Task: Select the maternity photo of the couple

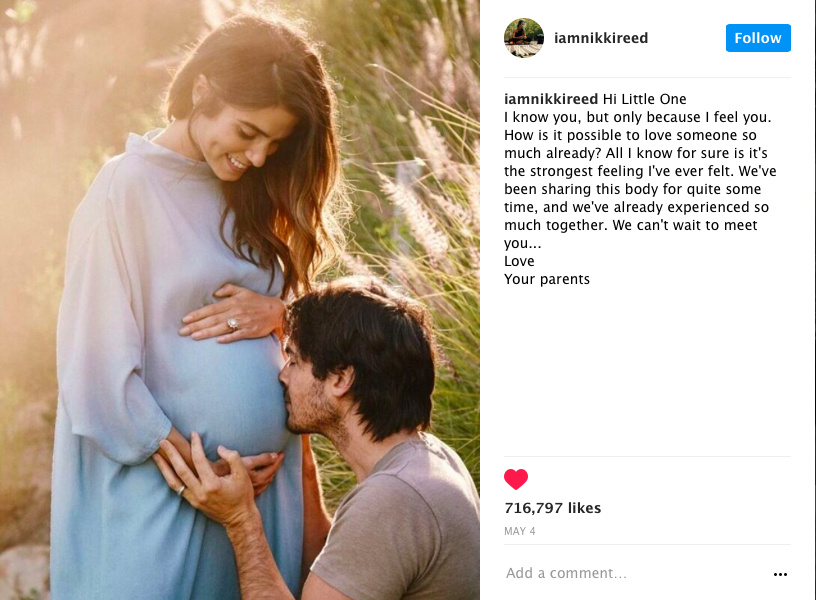Action: coord(240,300)
